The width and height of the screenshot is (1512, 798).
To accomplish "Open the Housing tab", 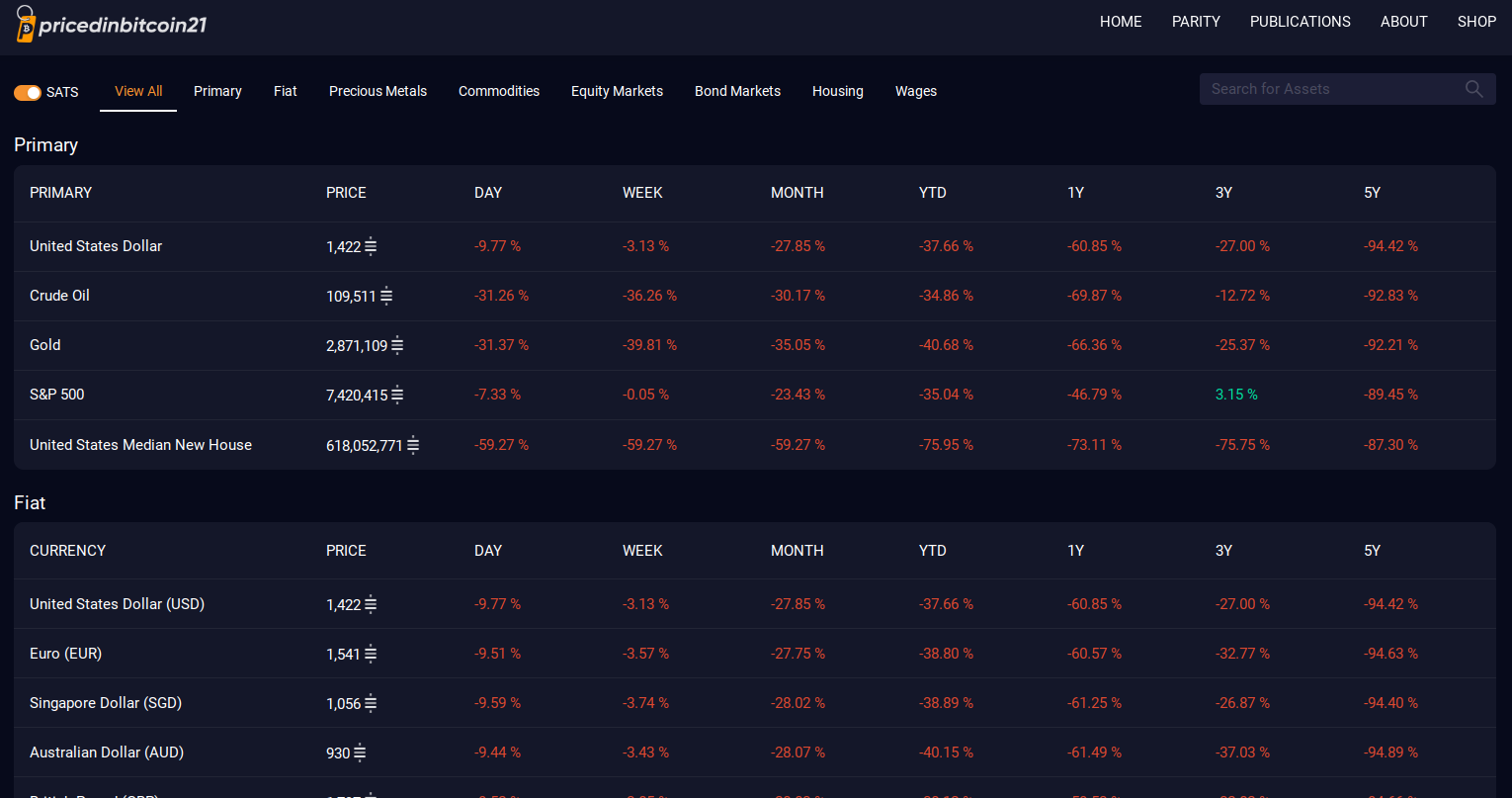I will (837, 91).
